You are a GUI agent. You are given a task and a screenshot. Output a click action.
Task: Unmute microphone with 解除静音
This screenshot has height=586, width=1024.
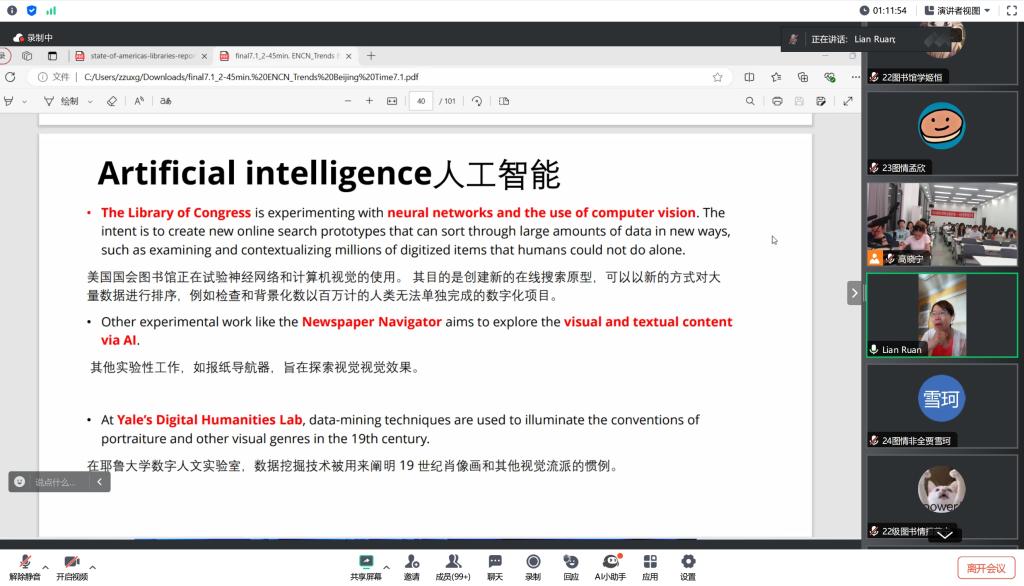25,567
